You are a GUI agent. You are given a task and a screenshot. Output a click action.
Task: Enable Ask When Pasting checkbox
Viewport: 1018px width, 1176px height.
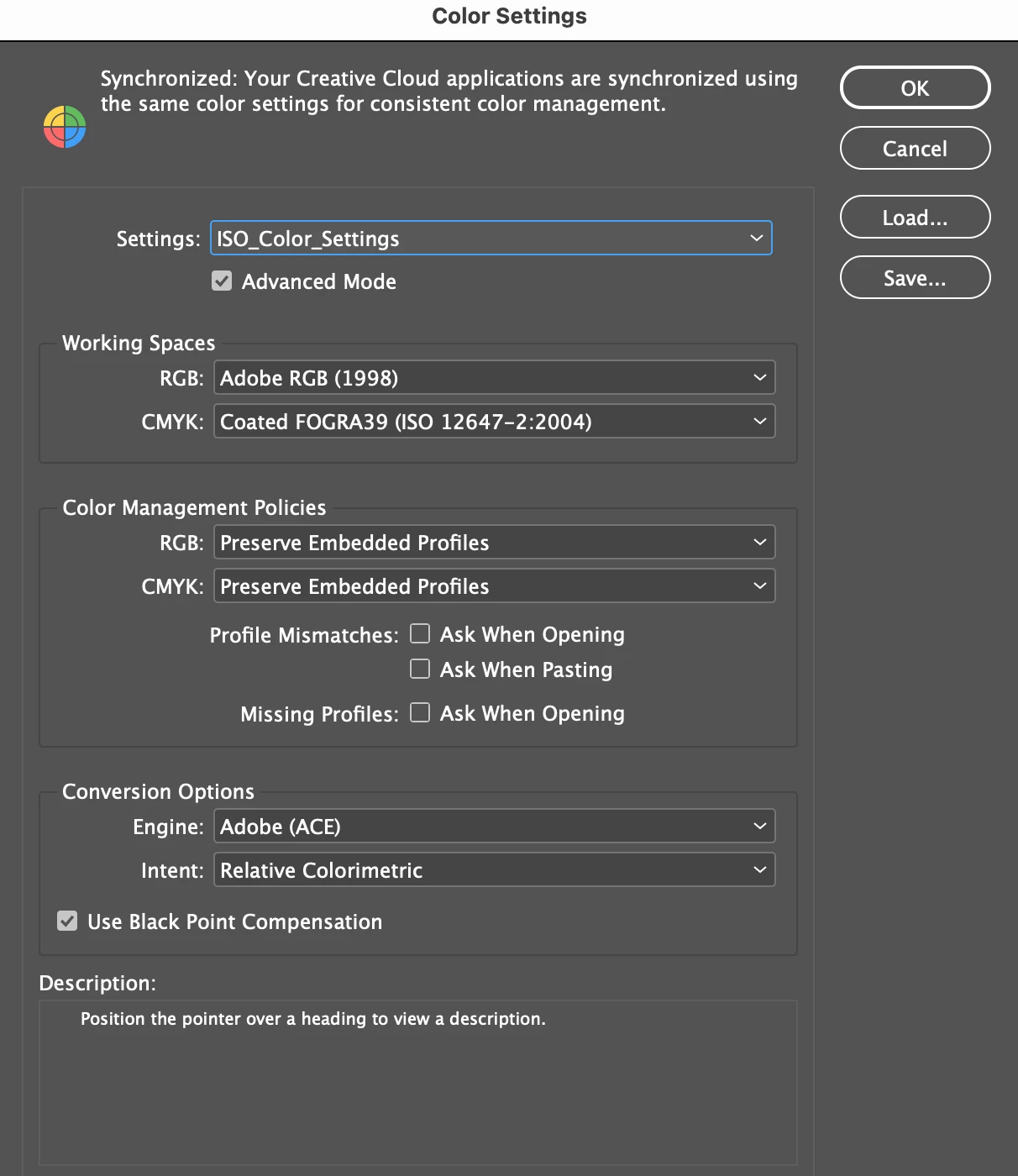pos(420,669)
